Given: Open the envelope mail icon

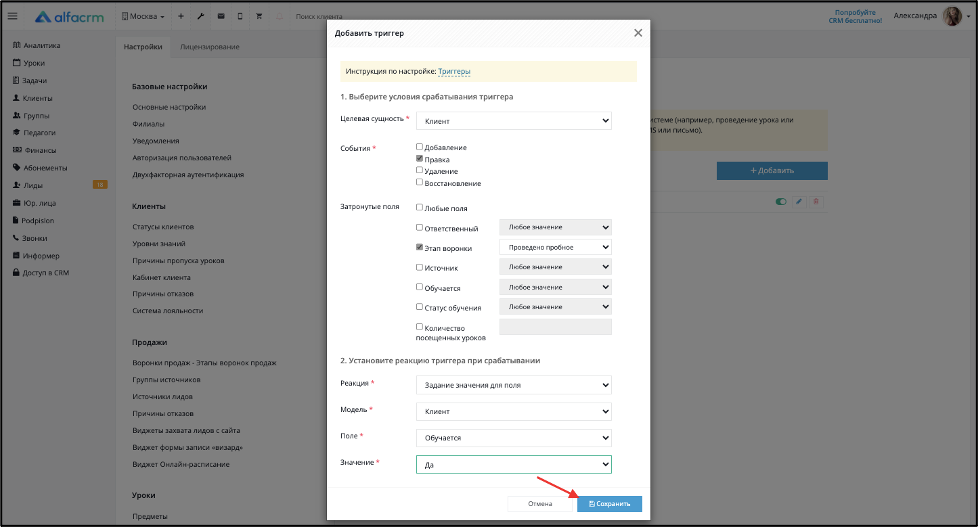Looking at the screenshot, I should 221,16.
